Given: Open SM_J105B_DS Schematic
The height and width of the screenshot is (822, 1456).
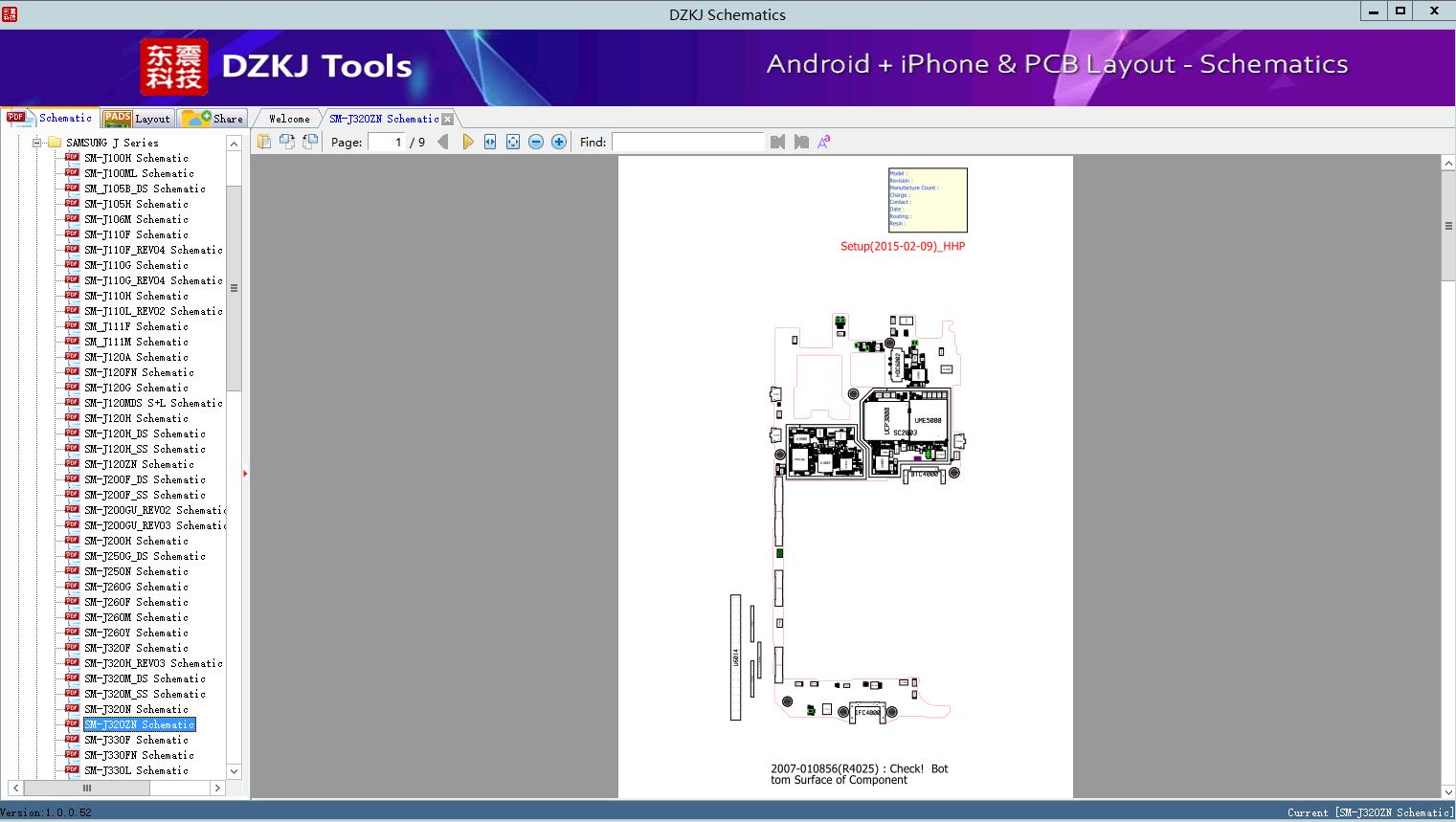Looking at the screenshot, I should coord(145,189).
